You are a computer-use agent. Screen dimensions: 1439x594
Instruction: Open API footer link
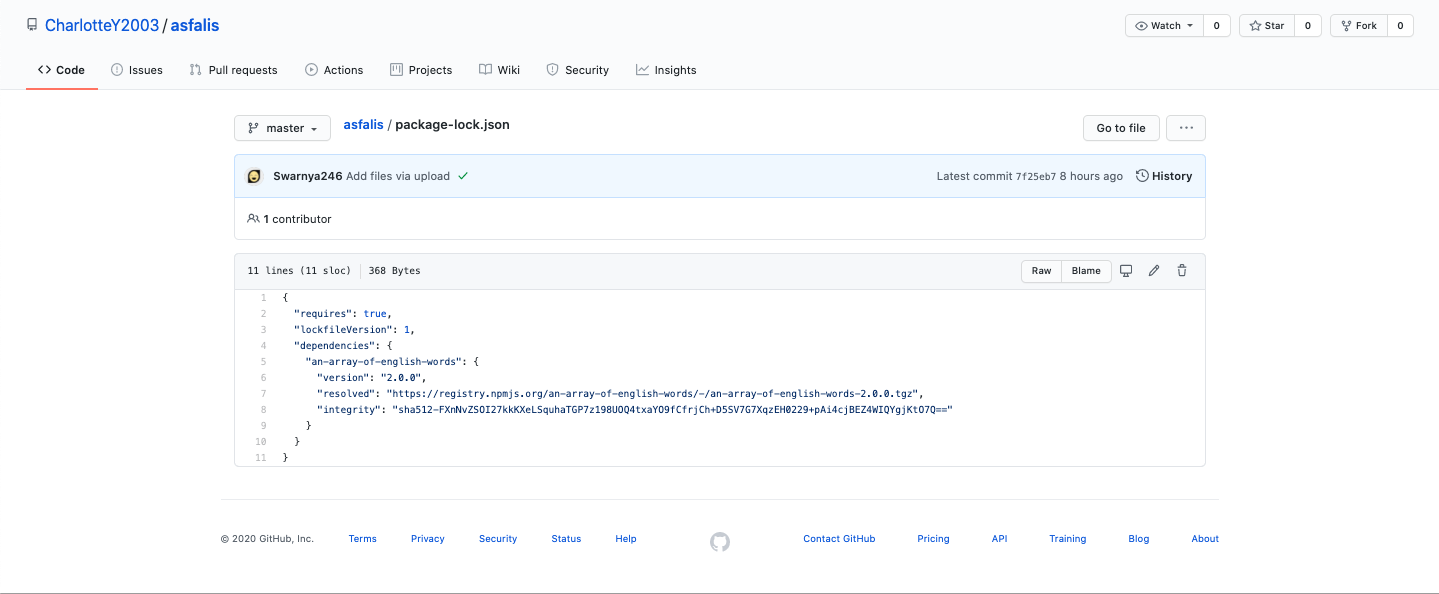1000,539
